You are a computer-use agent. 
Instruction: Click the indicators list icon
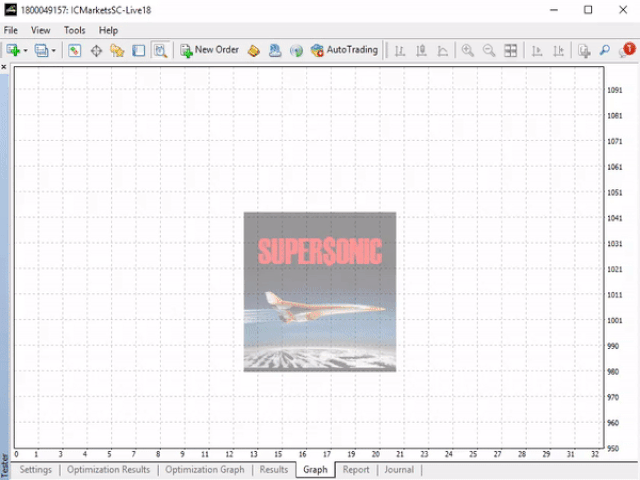(x=584, y=51)
